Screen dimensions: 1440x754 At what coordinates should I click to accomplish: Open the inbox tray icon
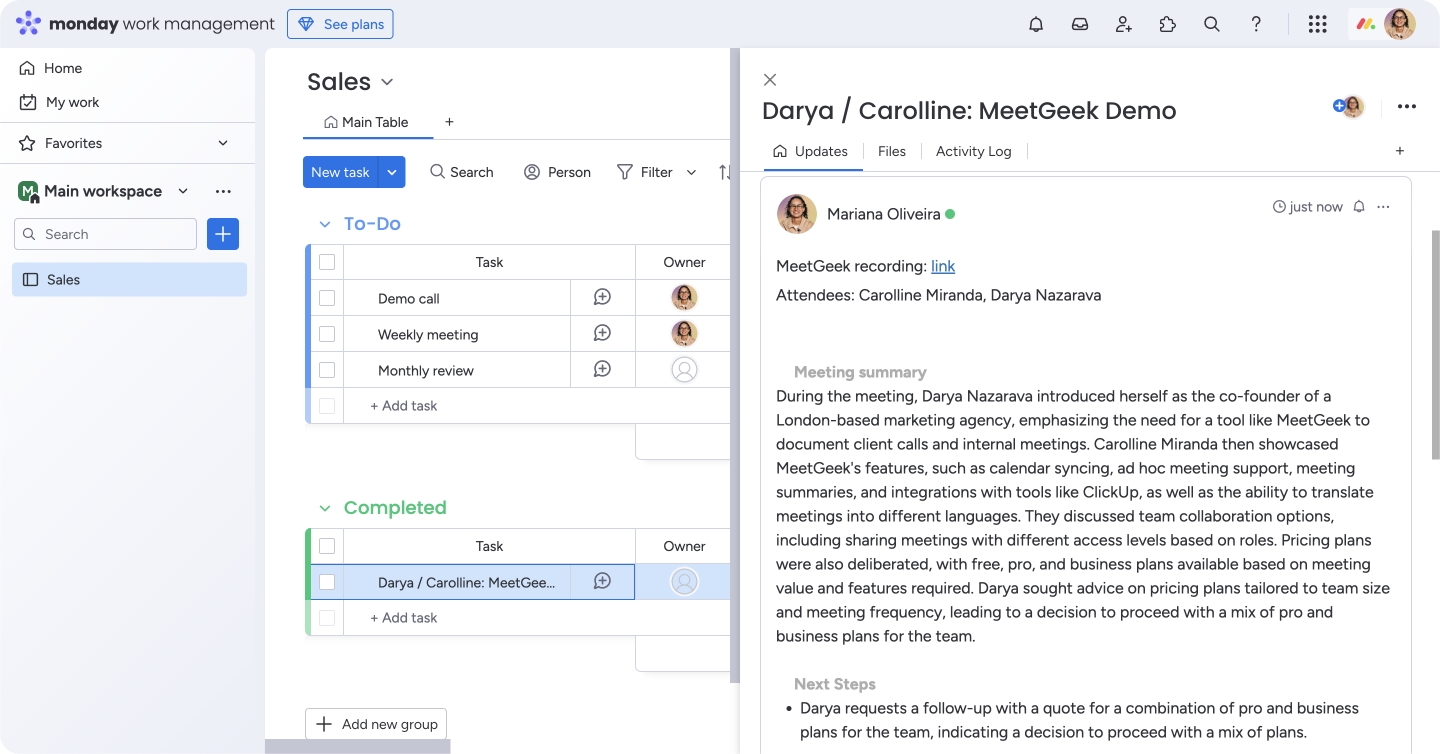[x=1080, y=24]
